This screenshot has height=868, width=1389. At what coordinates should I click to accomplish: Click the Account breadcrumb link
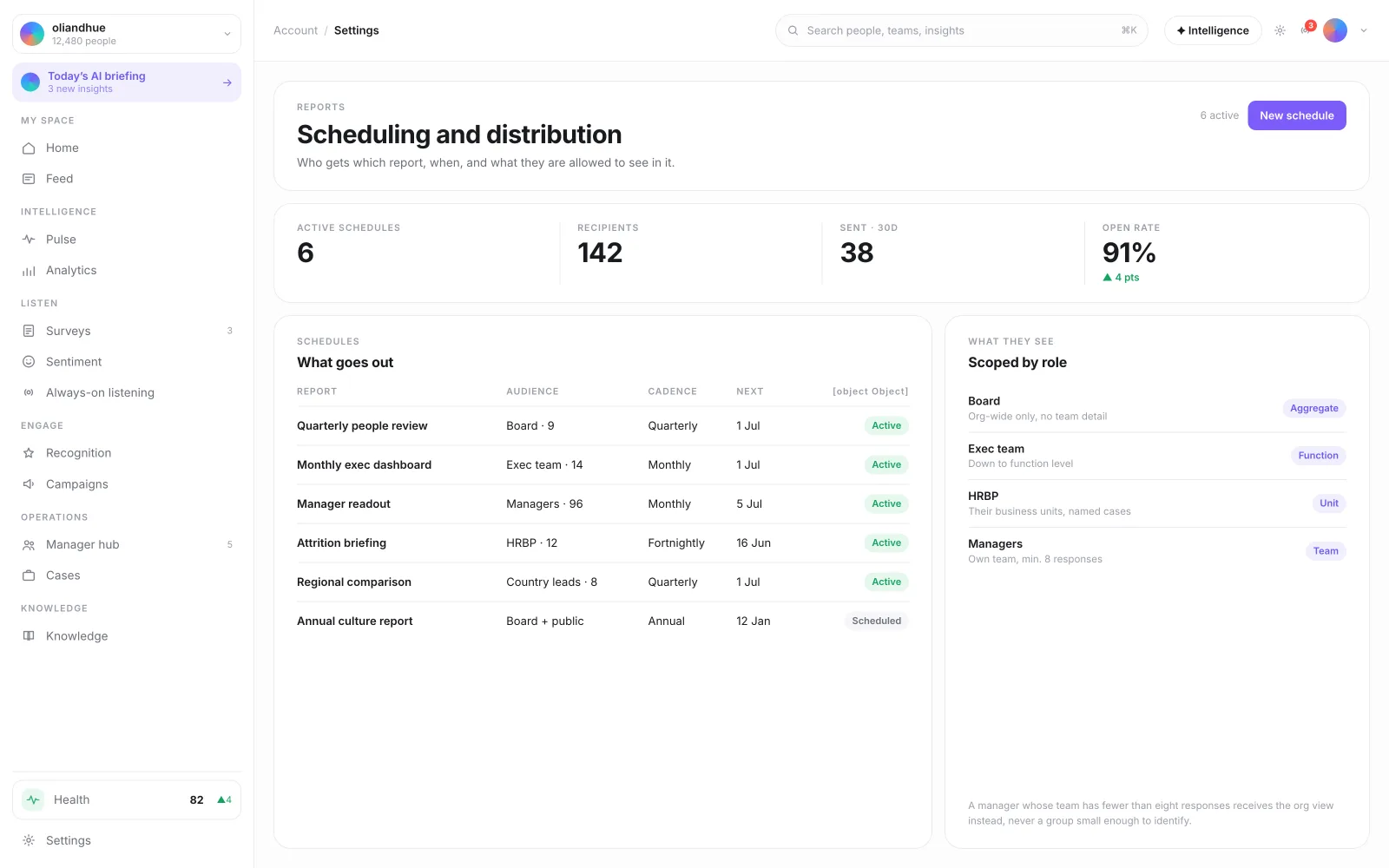[295, 30]
